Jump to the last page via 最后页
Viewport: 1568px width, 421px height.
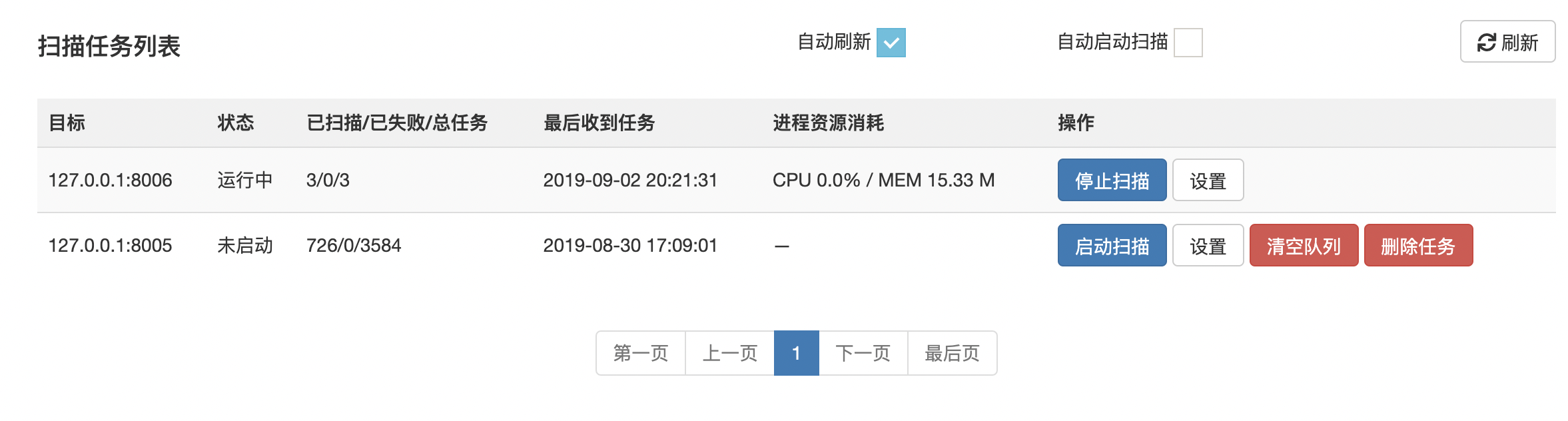click(x=952, y=353)
